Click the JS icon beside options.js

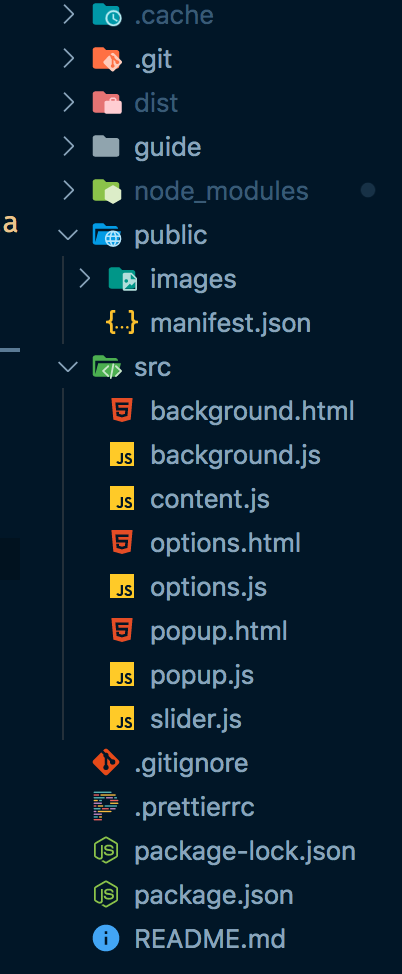[x=122, y=588]
